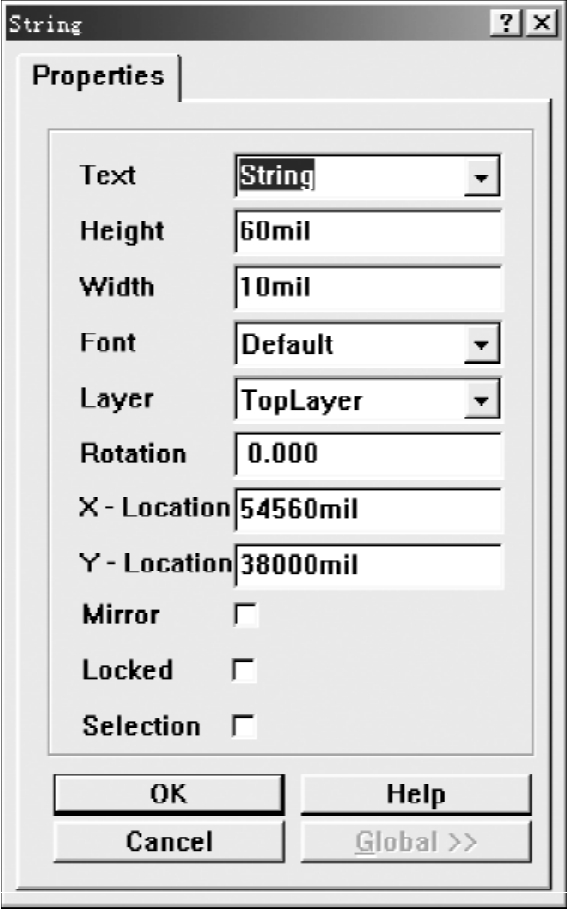The image size is (567, 909).
Task: Click the Y - Location input field
Action: [368, 565]
